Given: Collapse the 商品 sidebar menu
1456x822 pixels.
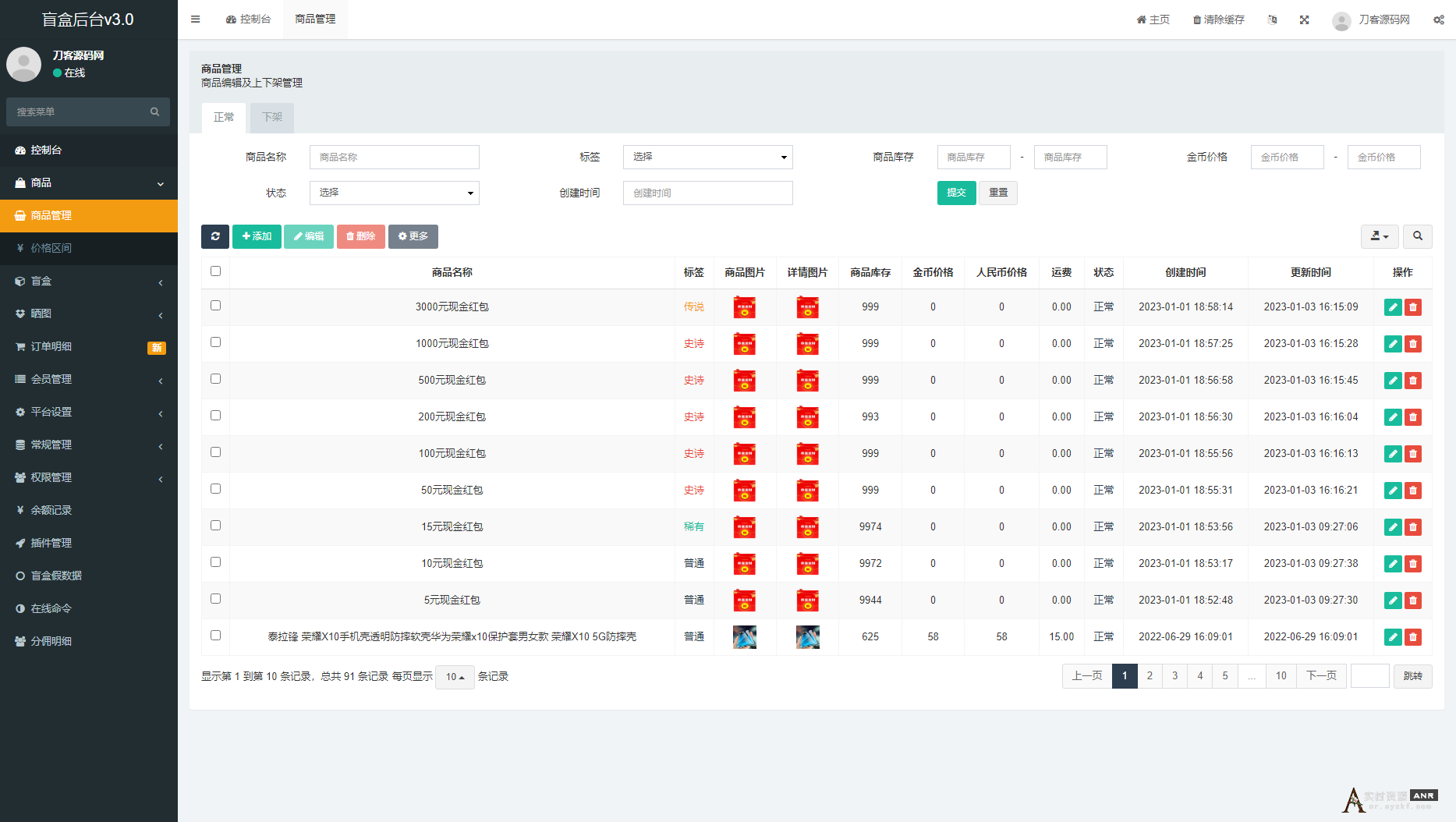Looking at the screenshot, I should click(x=89, y=182).
